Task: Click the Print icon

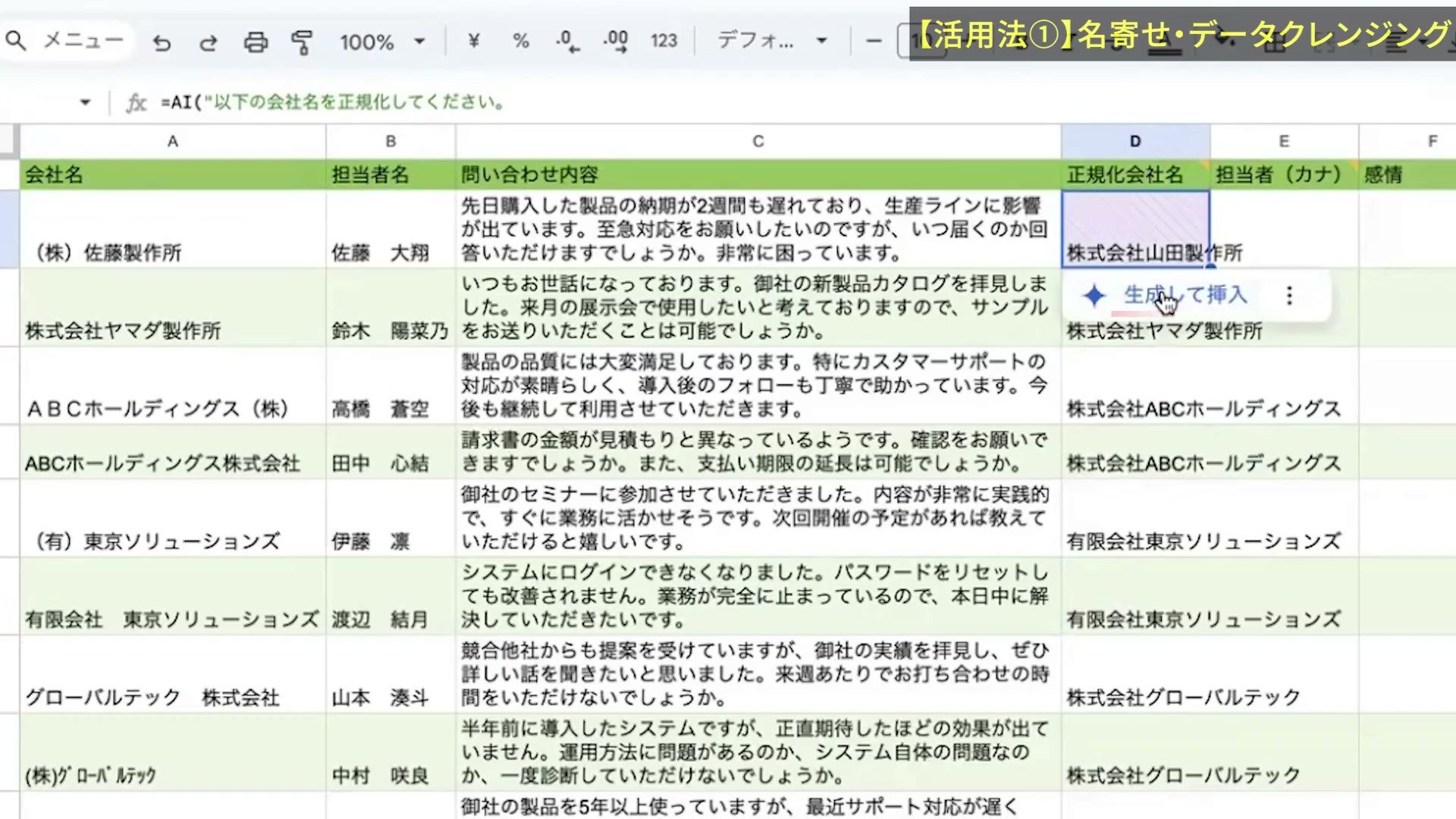Action: (256, 42)
